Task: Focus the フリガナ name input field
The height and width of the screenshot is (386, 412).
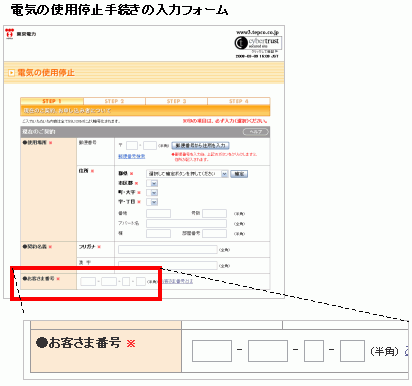Action: (x=168, y=249)
